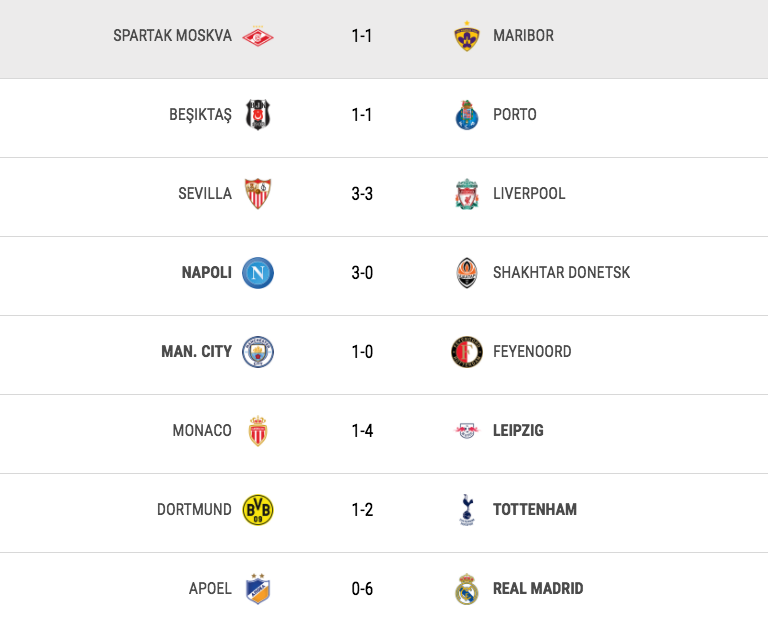
Task: Click the Dortmund 1-2 Tottenham score
Action: pyautogui.click(x=362, y=510)
